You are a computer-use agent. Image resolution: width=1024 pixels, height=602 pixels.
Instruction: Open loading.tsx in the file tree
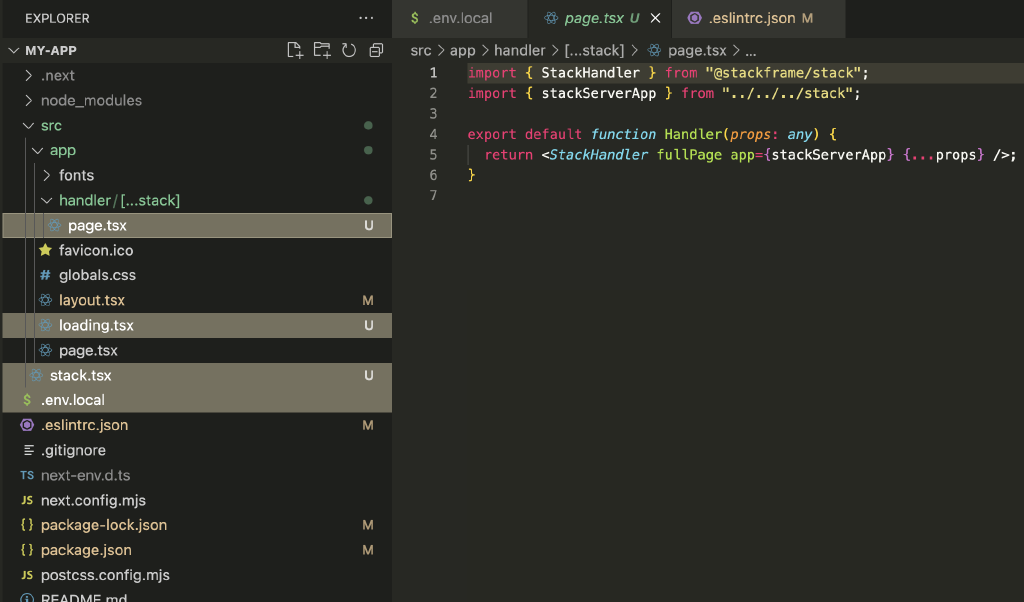coord(96,325)
